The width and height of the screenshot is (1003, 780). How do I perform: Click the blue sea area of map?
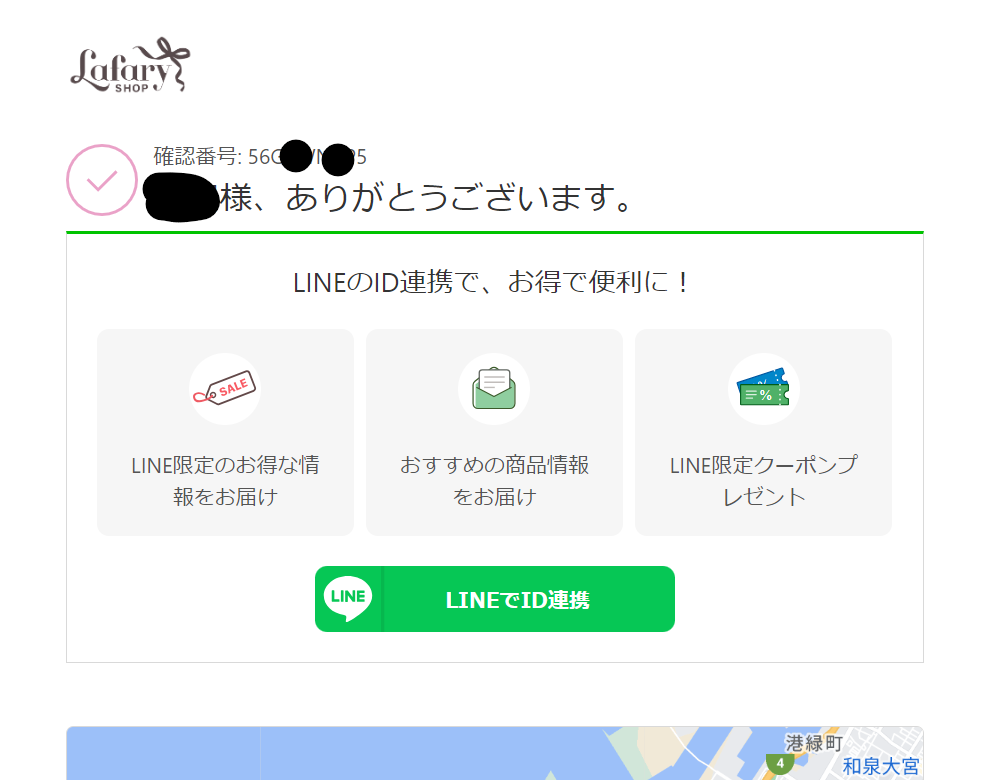click(x=333, y=754)
